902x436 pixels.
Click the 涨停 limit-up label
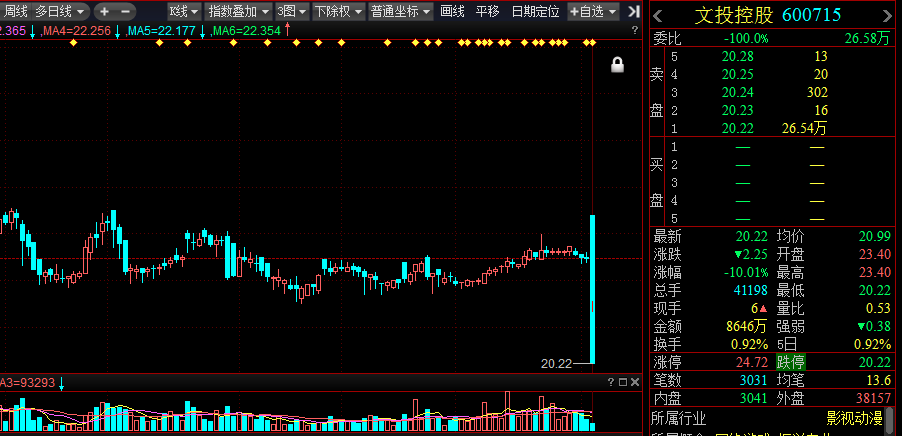click(667, 362)
